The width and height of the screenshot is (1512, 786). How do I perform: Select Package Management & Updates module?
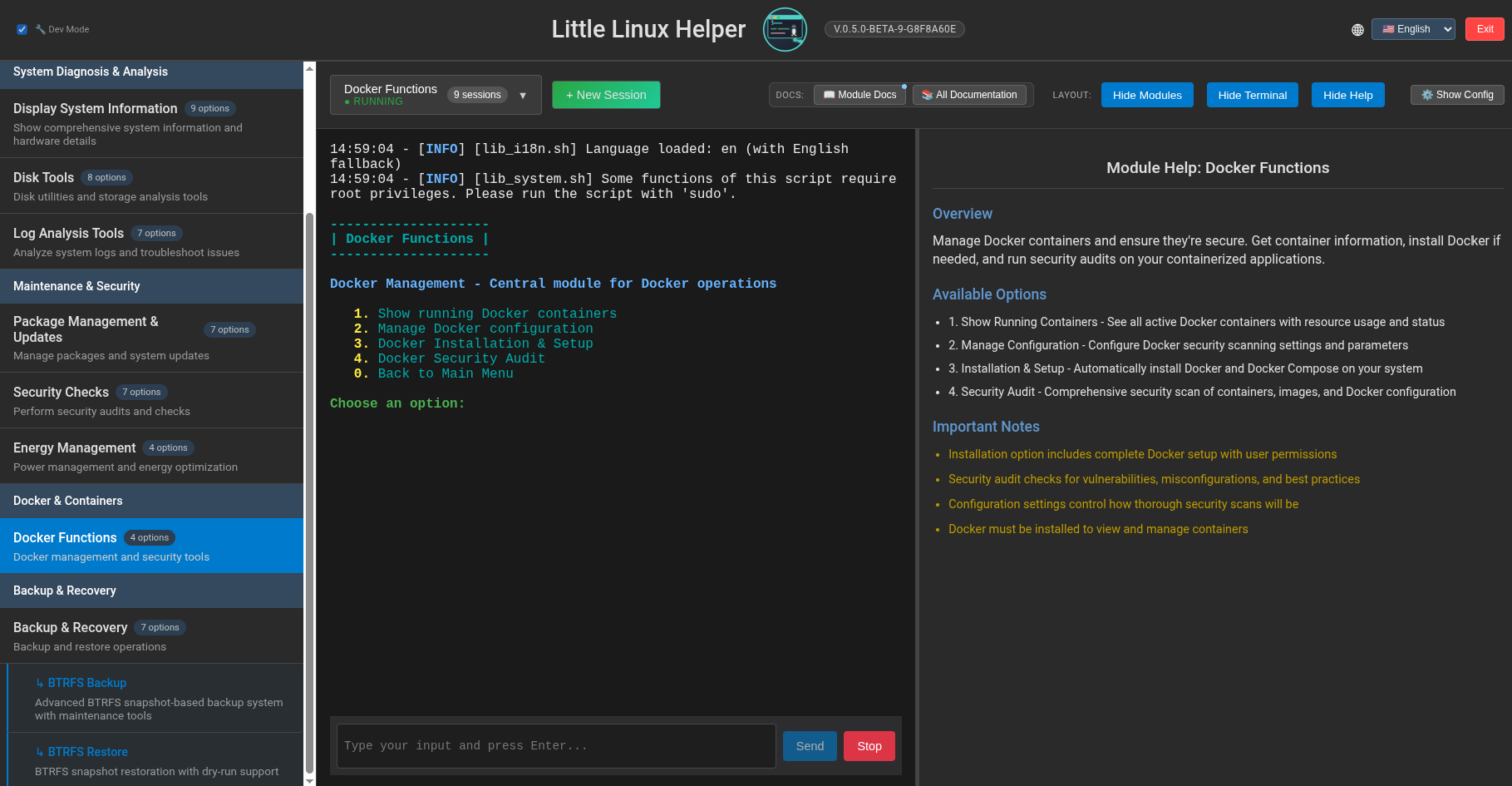[x=151, y=338]
